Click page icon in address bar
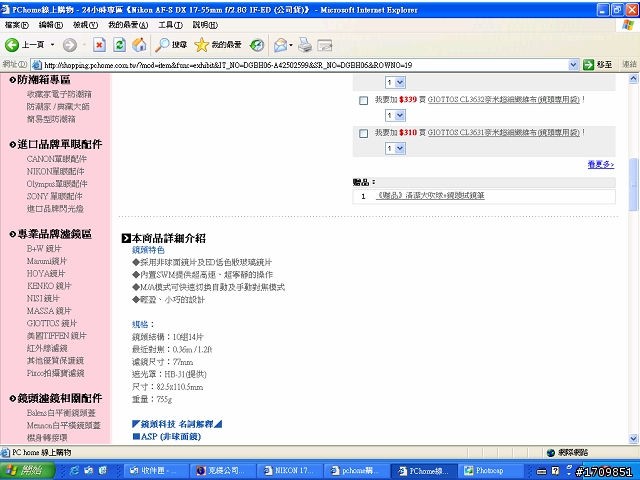This screenshot has height=480, width=640. coord(37,65)
